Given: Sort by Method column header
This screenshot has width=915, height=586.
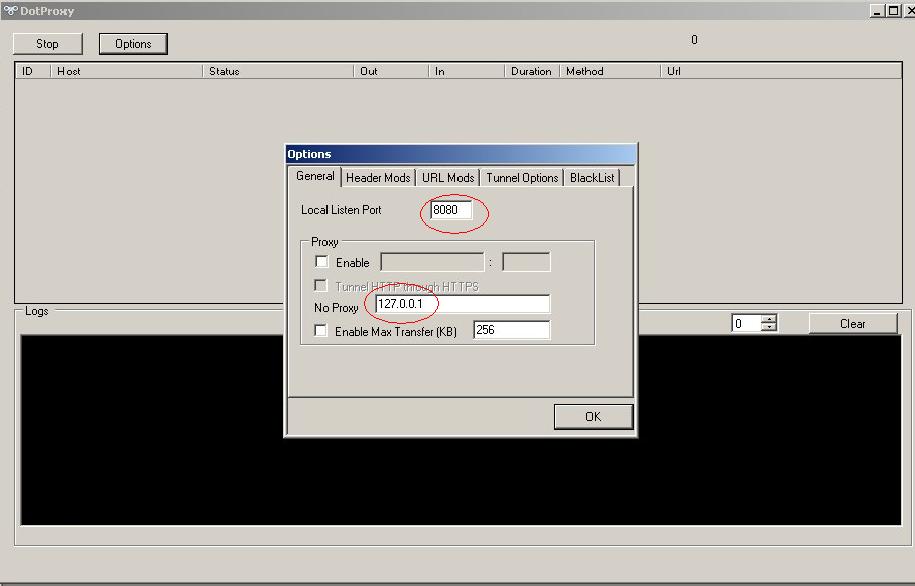Looking at the screenshot, I should (x=610, y=71).
